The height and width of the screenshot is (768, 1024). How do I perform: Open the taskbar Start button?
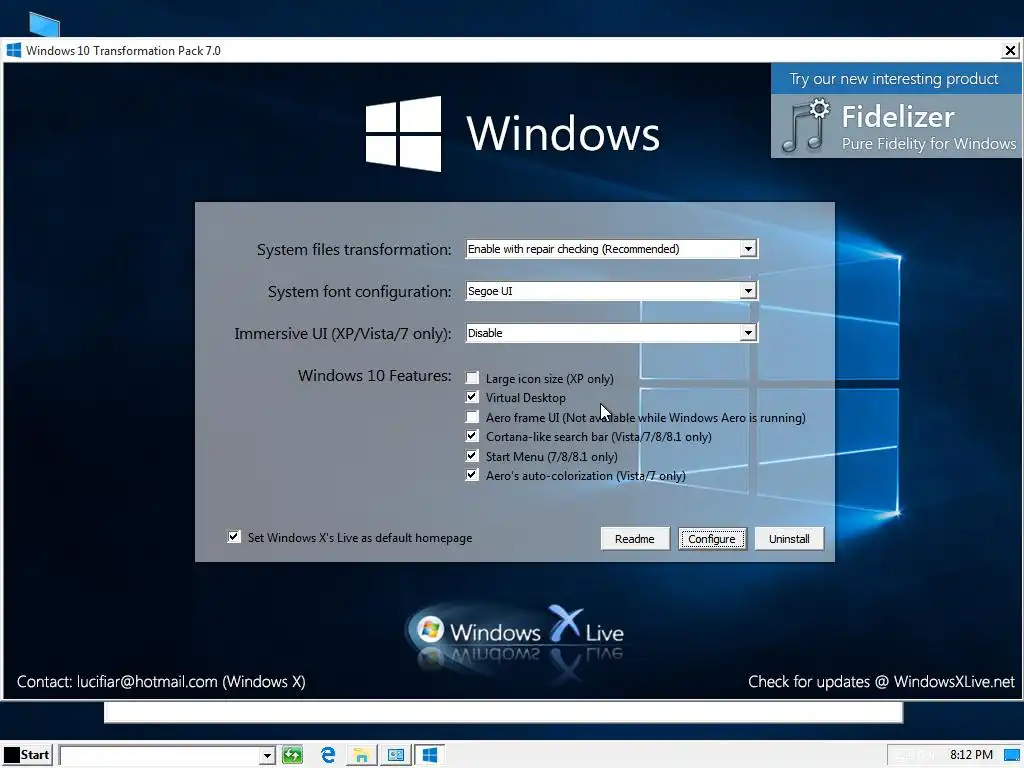coord(27,755)
